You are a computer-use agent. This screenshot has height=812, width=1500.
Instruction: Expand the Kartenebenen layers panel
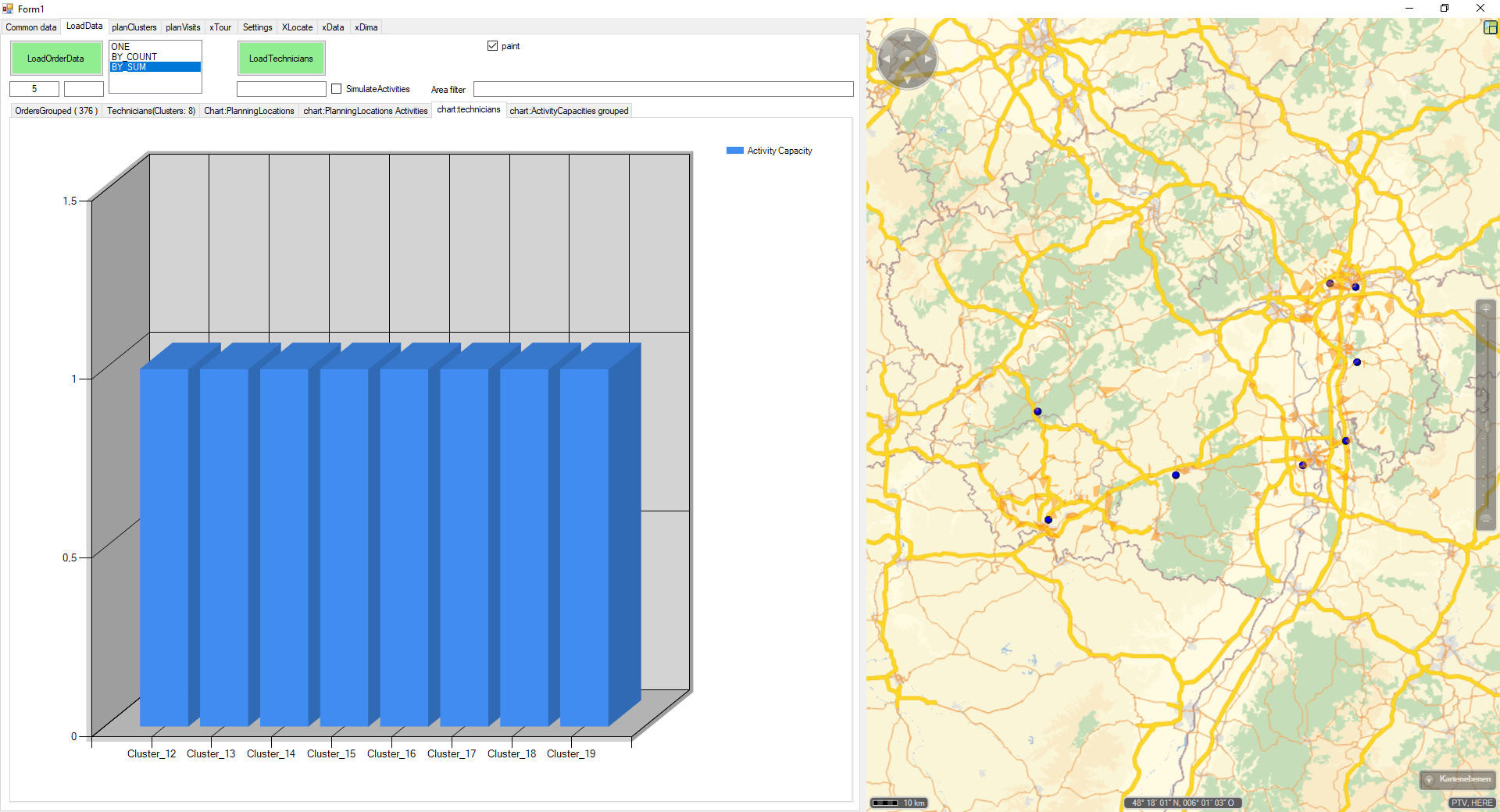pyautogui.click(x=1457, y=779)
